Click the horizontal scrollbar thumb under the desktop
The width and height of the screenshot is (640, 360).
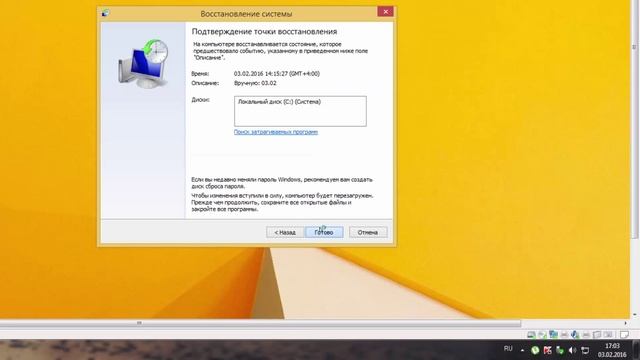260,323
